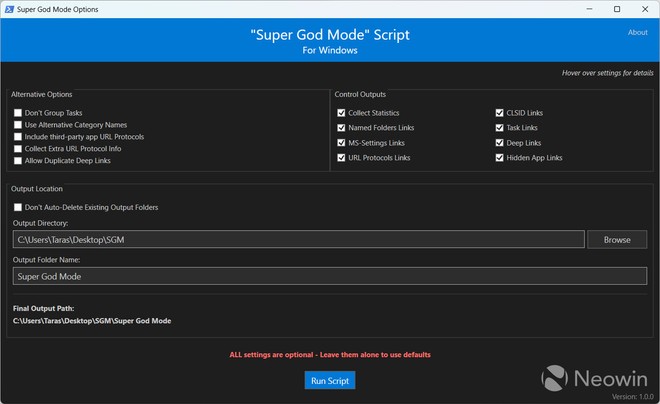This screenshot has height=404, width=660.
Task: Click the Output Folder Name field
Action: point(330,276)
